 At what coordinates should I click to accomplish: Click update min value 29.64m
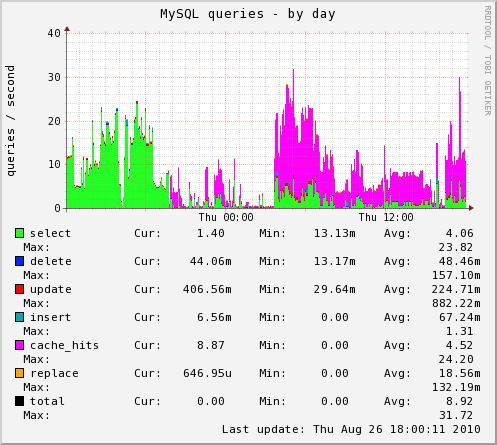(x=335, y=289)
